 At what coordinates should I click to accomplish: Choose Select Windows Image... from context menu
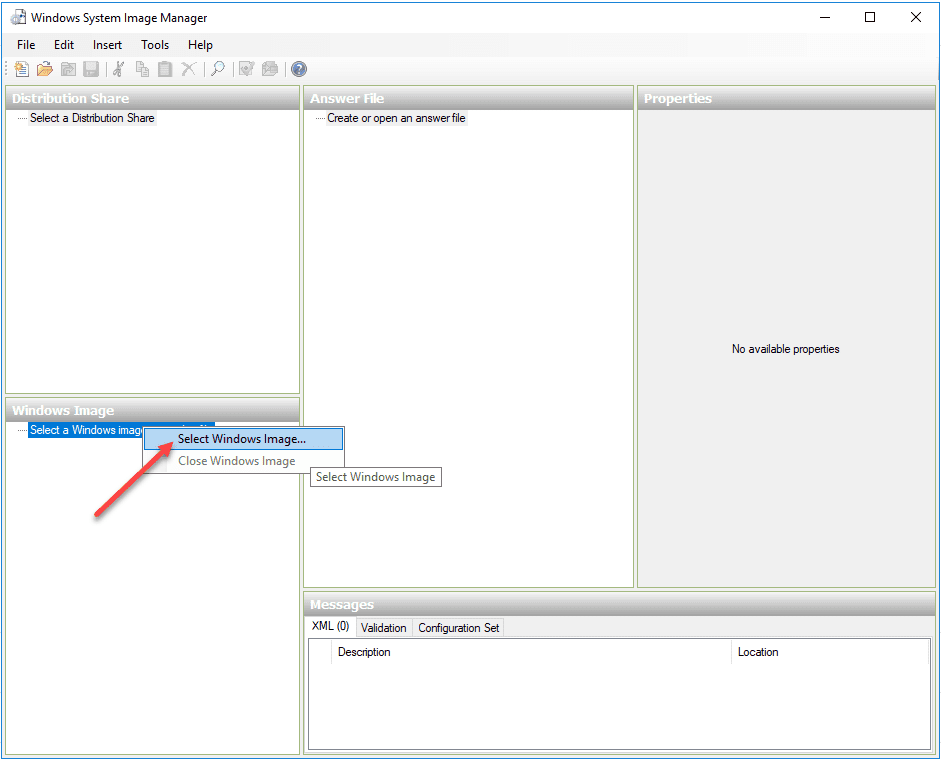243,439
